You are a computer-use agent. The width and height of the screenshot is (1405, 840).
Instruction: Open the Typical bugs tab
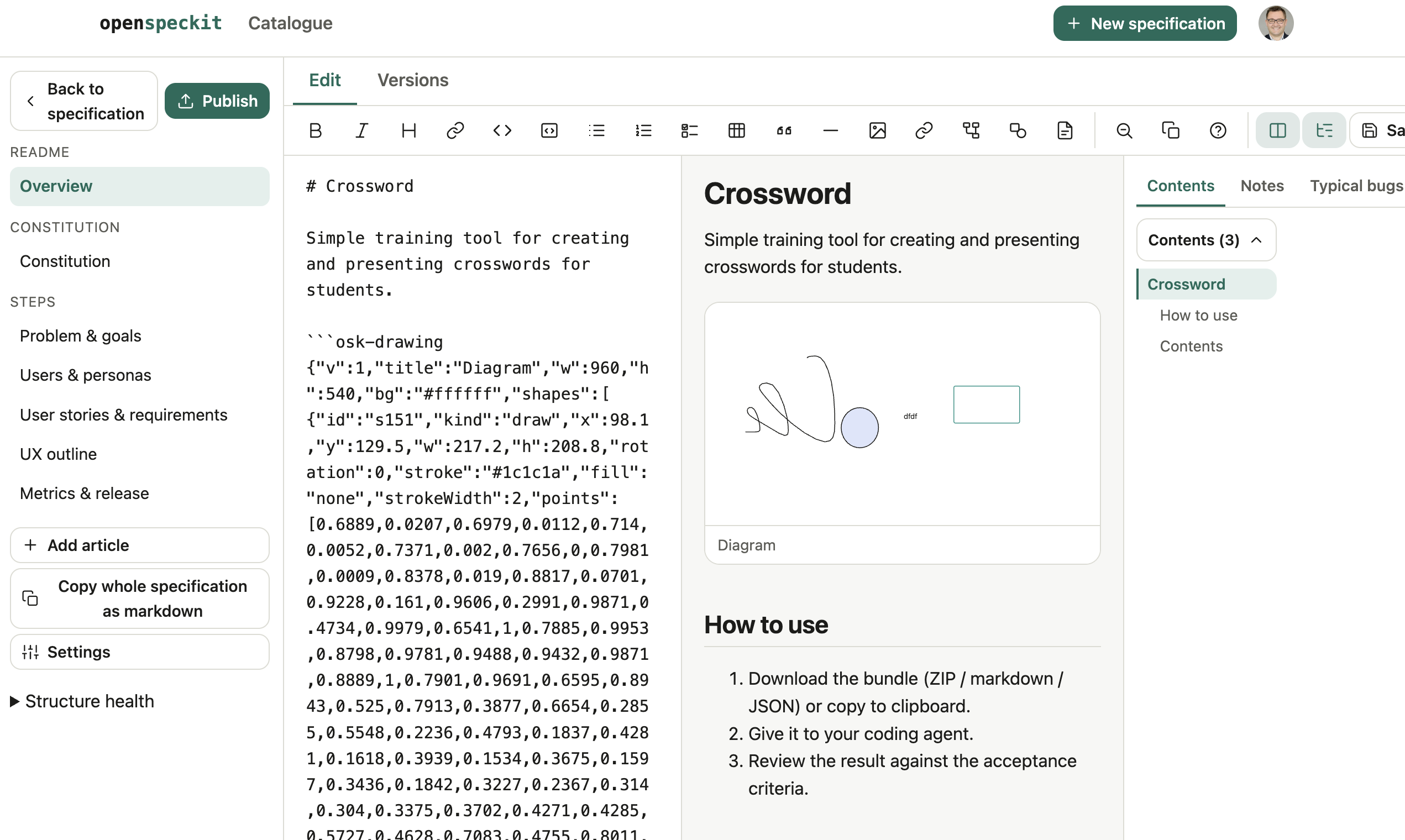click(1356, 186)
